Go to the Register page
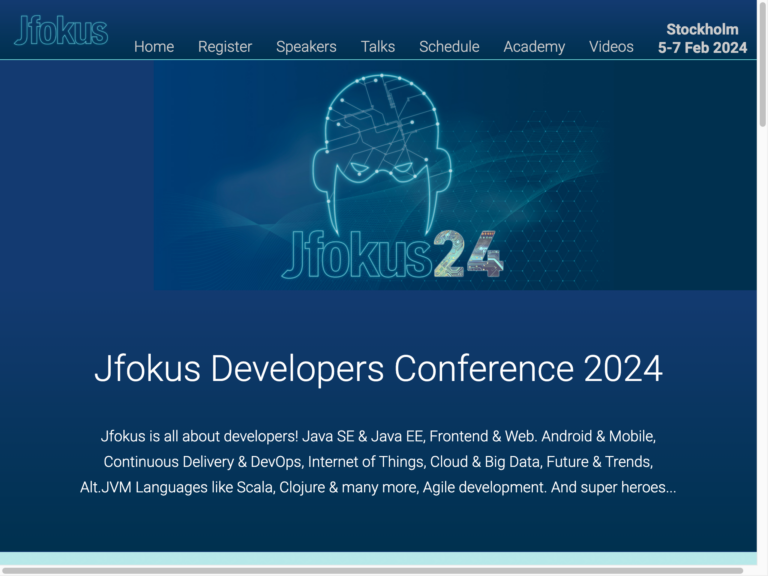Screen dimensions: 768x576 click(x=225, y=47)
